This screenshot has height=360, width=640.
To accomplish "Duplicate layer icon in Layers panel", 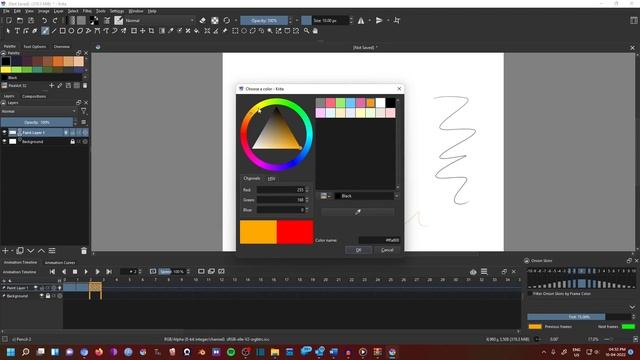I will [20, 251].
